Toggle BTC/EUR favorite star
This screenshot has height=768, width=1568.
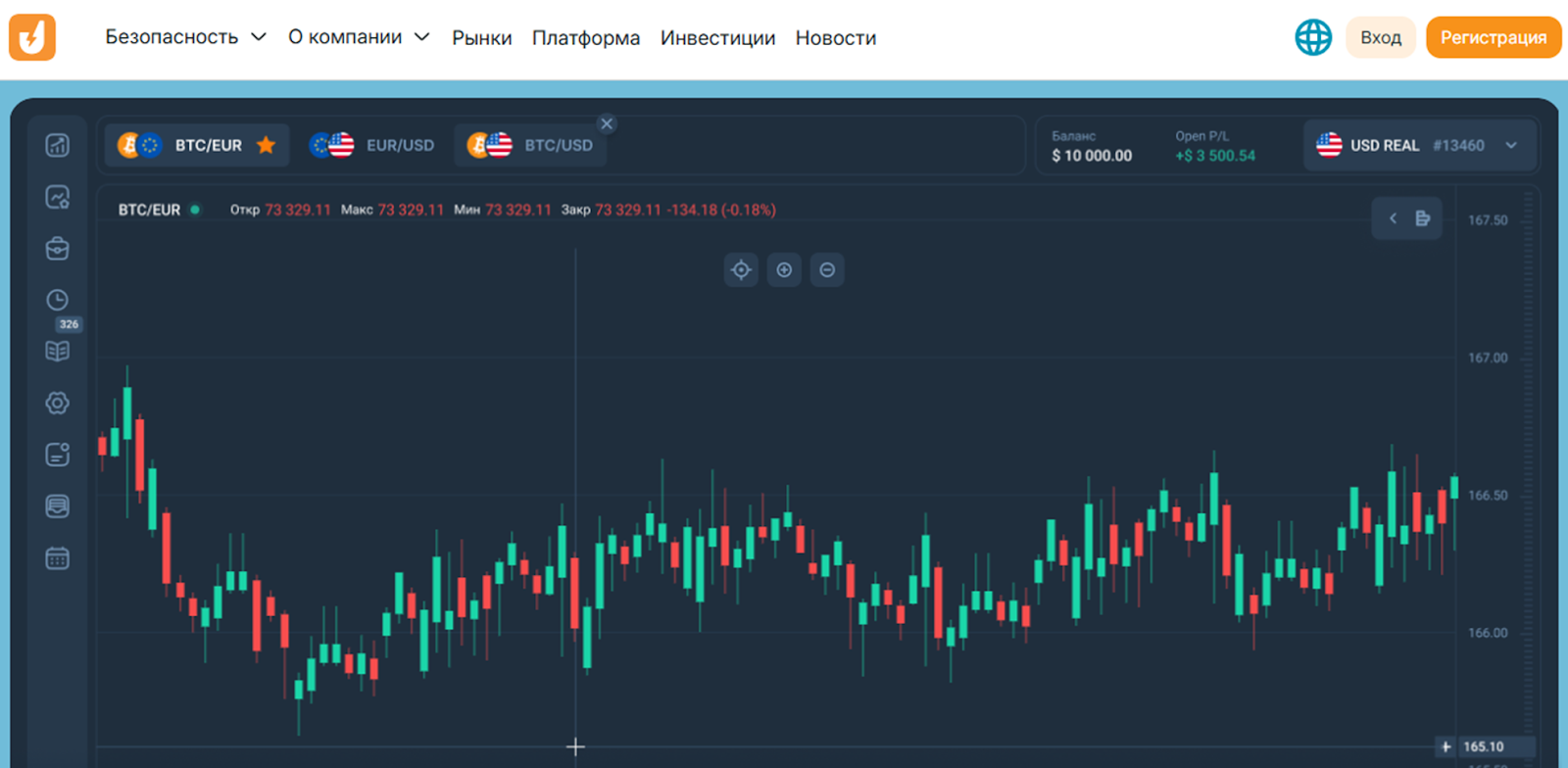pyautogui.click(x=266, y=145)
